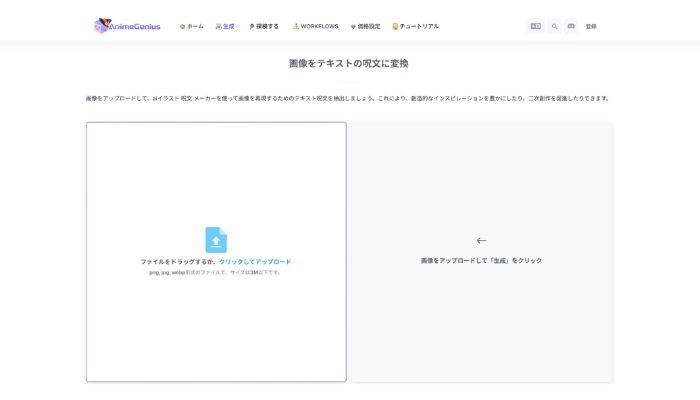This screenshot has width=700, height=400.
Task: Click the icon beside チュートリアル
Action: pyautogui.click(x=395, y=26)
